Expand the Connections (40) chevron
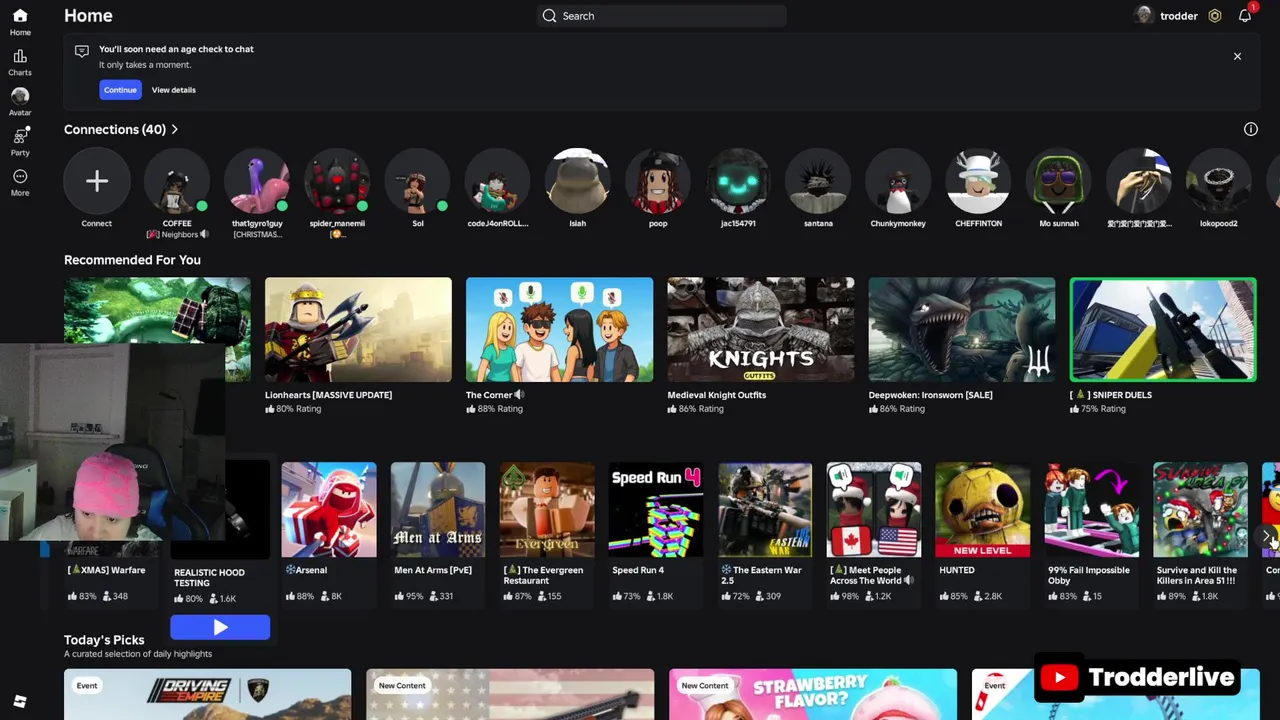Screen dimensions: 1280x720 175,129
